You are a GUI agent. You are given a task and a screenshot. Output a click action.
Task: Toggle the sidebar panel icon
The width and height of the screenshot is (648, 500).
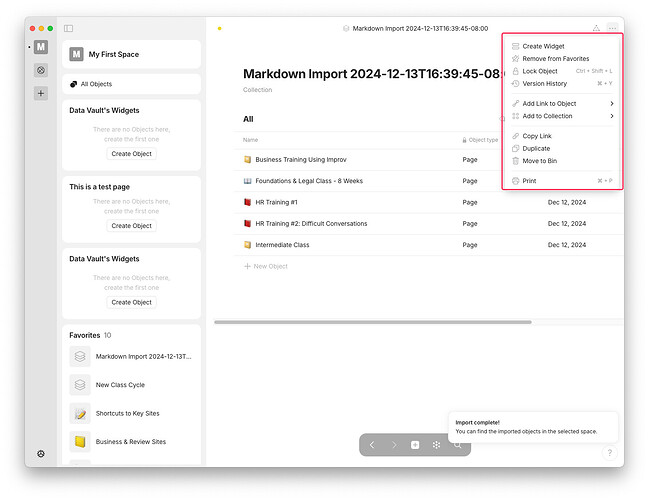coord(68,28)
